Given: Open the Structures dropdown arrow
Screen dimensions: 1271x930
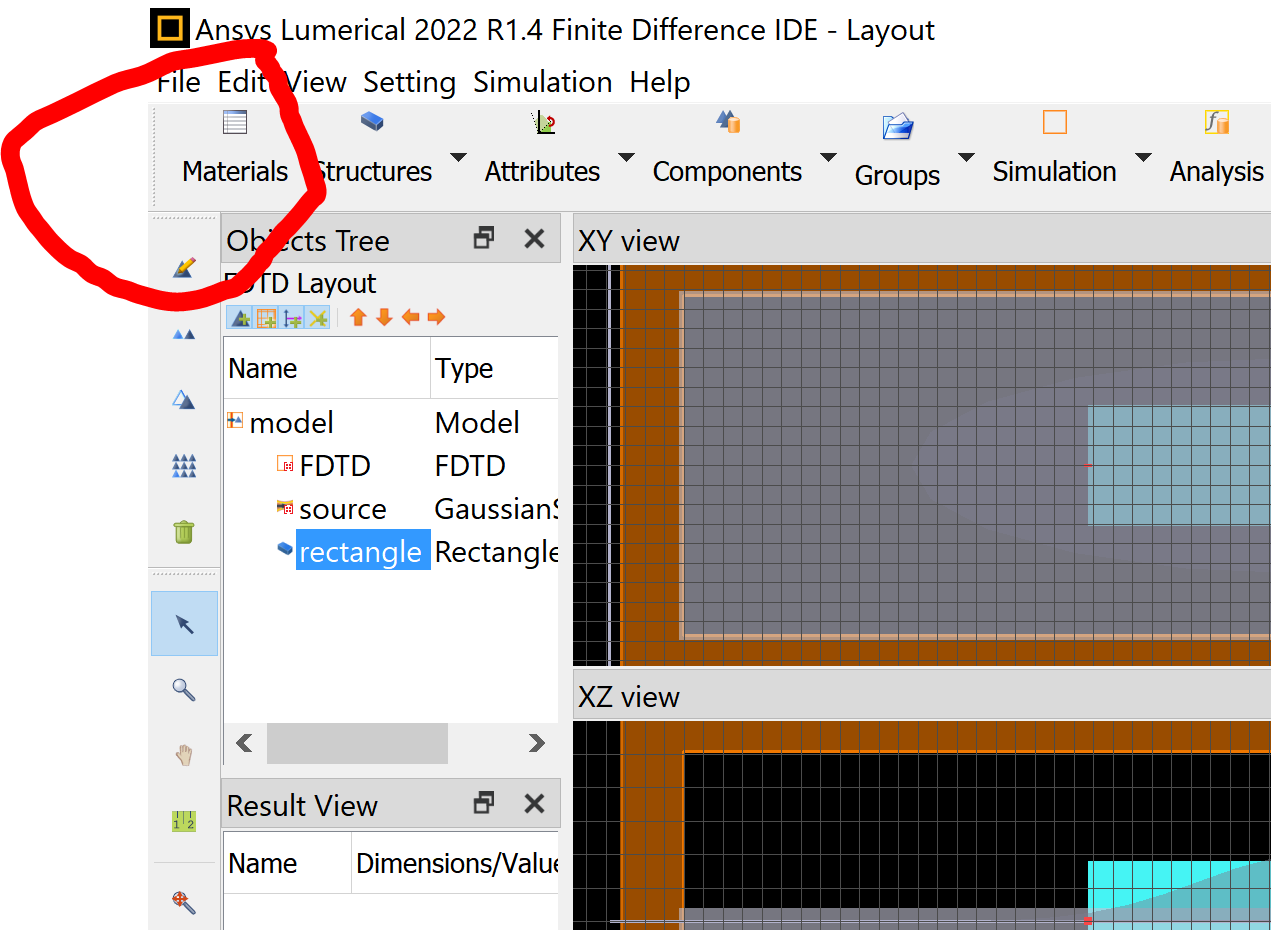Looking at the screenshot, I should coord(458,157).
